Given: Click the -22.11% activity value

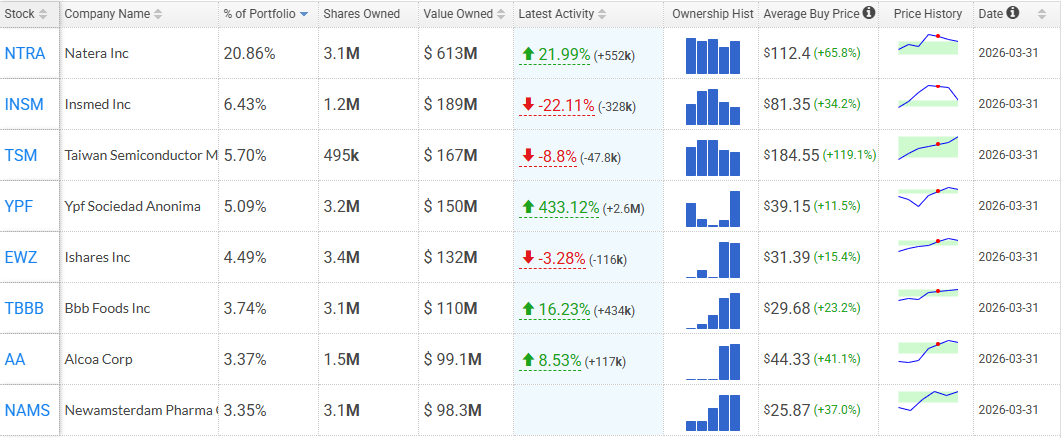Looking at the screenshot, I should (566, 106).
